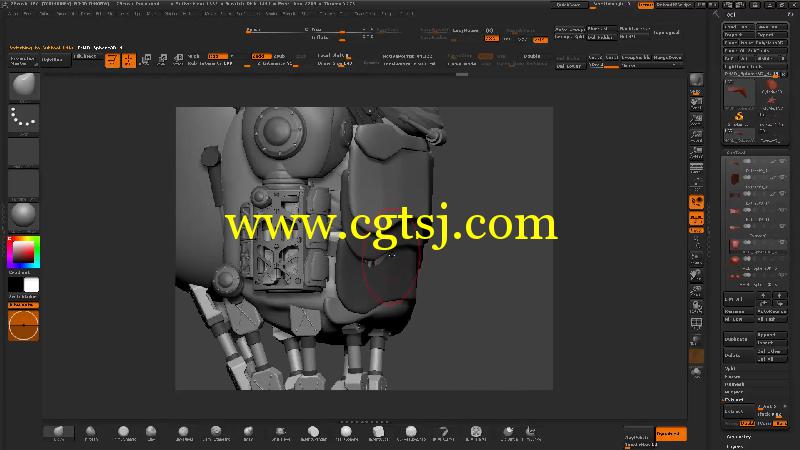The height and width of the screenshot is (450, 800).
Task: Click the Projection Master button
Action: click(22, 61)
